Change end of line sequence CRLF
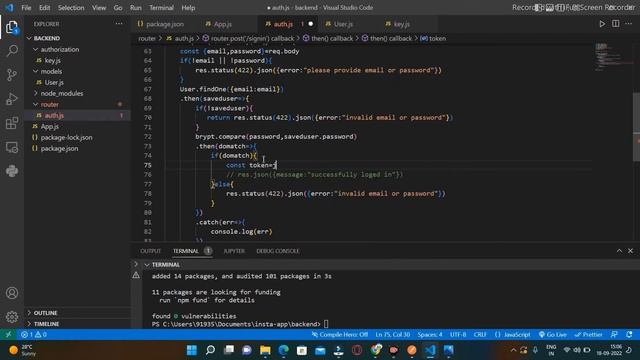 (x=480, y=335)
